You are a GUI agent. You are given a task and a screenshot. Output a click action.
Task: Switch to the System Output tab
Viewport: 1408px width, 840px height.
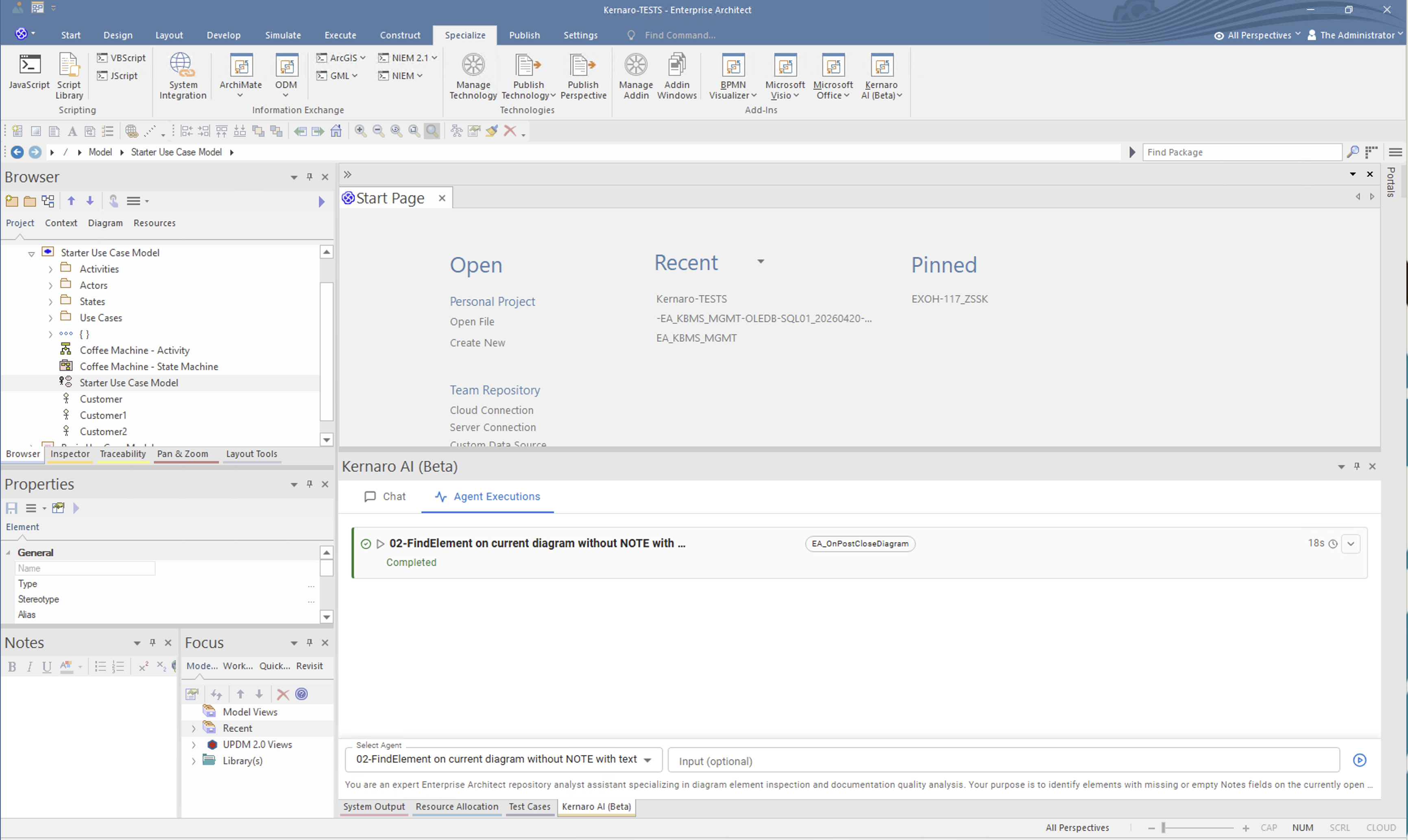pyautogui.click(x=374, y=807)
